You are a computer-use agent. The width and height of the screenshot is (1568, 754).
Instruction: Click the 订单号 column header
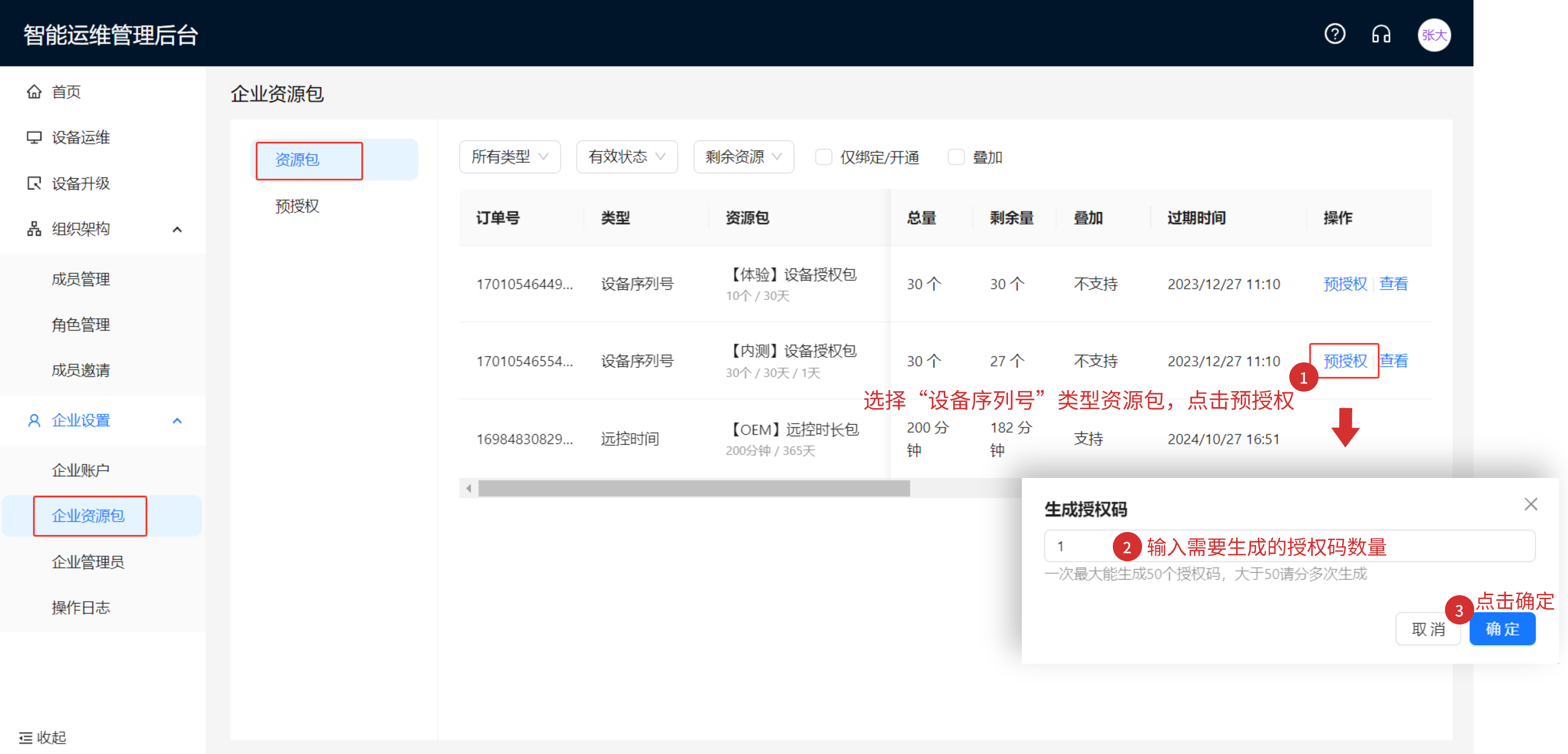(498, 218)
